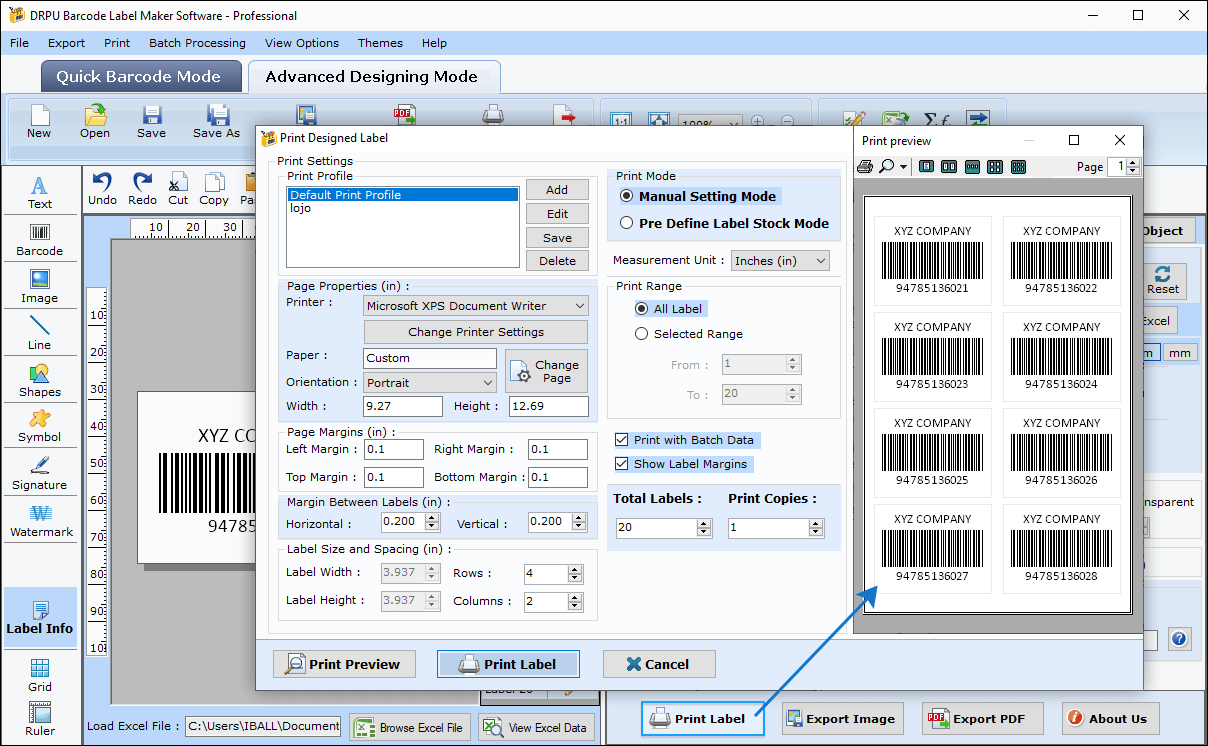Click Total Labels spinner arrows
Image resolution: width=1208 pixels, height=746 pixels.
click(x=704, y=528)
